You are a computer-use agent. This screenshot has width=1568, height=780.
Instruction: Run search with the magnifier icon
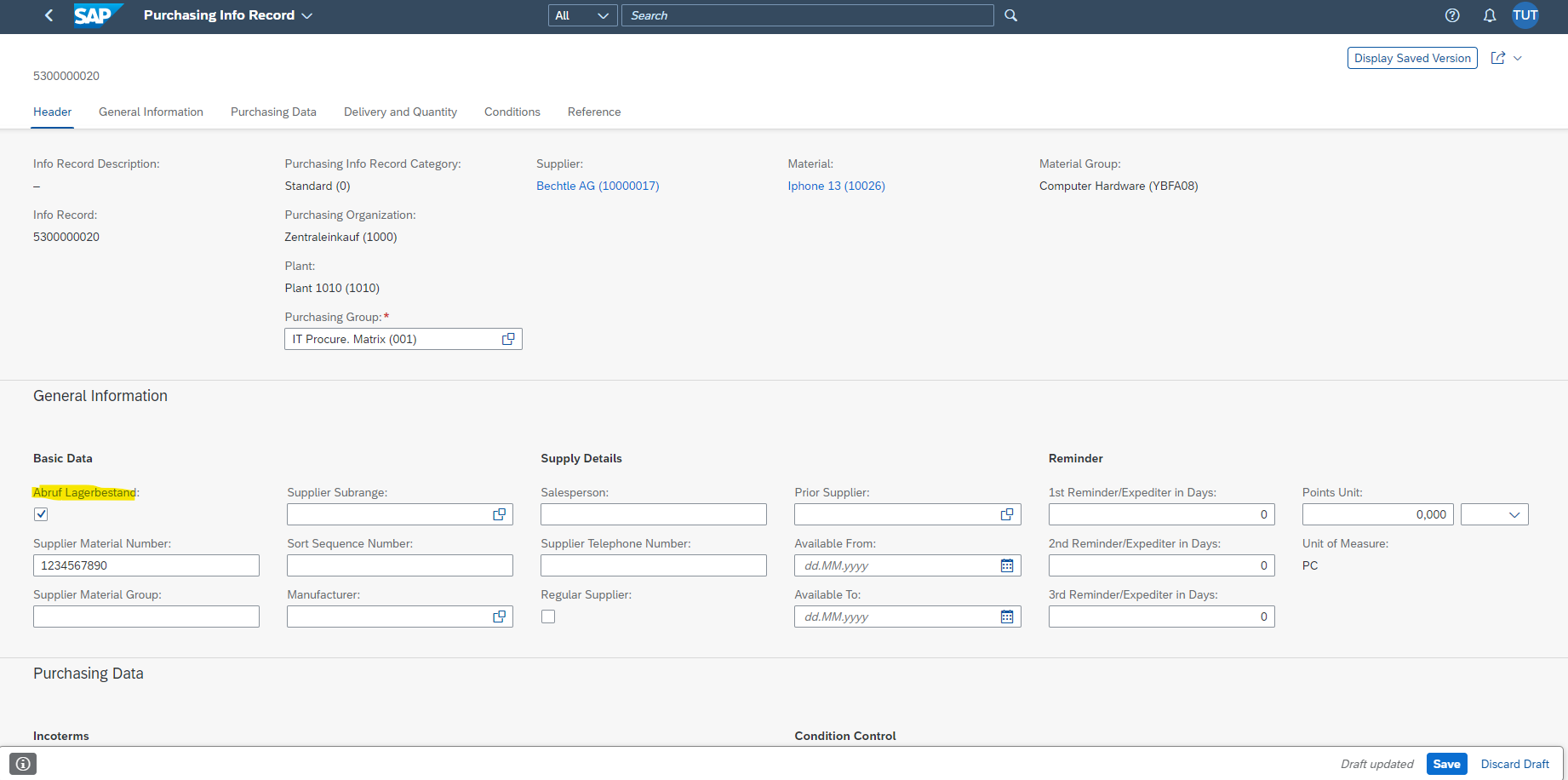click(1010, 15)
